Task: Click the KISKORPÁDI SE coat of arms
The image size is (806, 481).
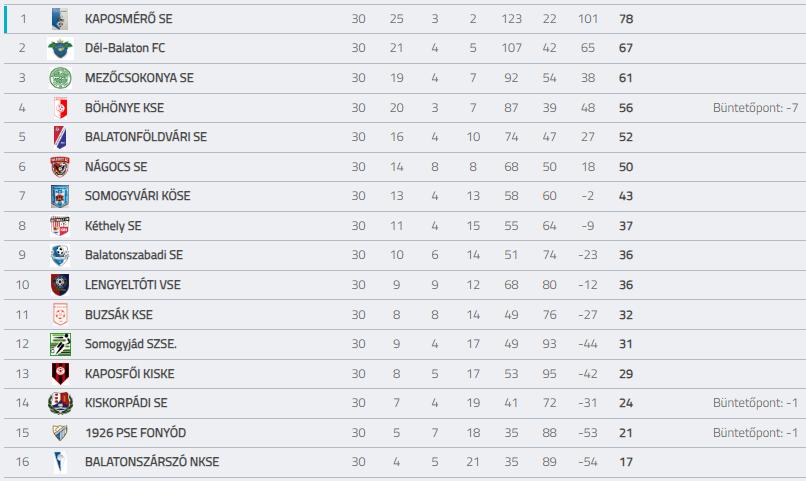Action: tap(60, 403)
